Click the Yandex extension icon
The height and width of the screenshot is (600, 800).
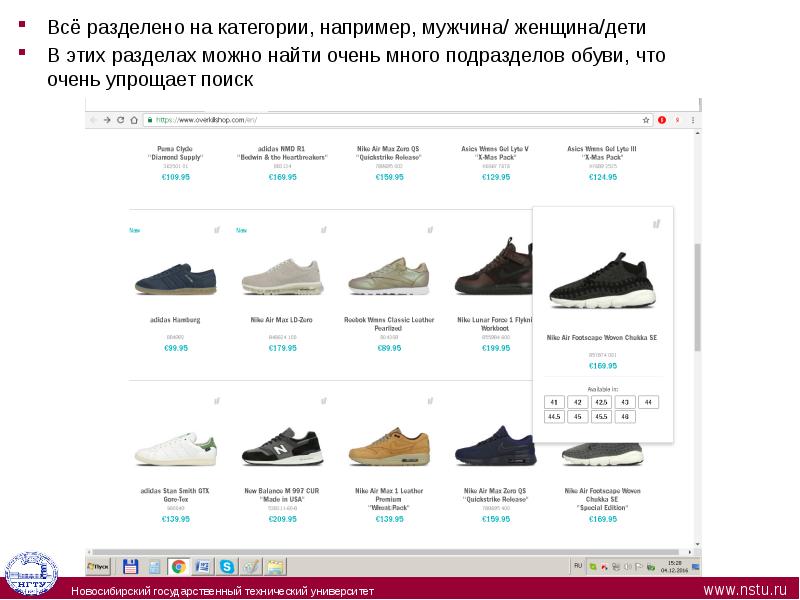(678, 120)
